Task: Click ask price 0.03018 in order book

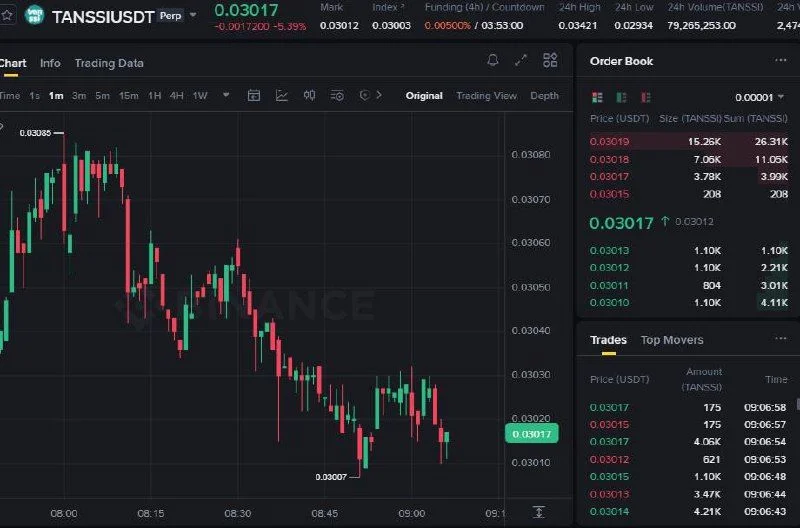Action: pos(609,159)
